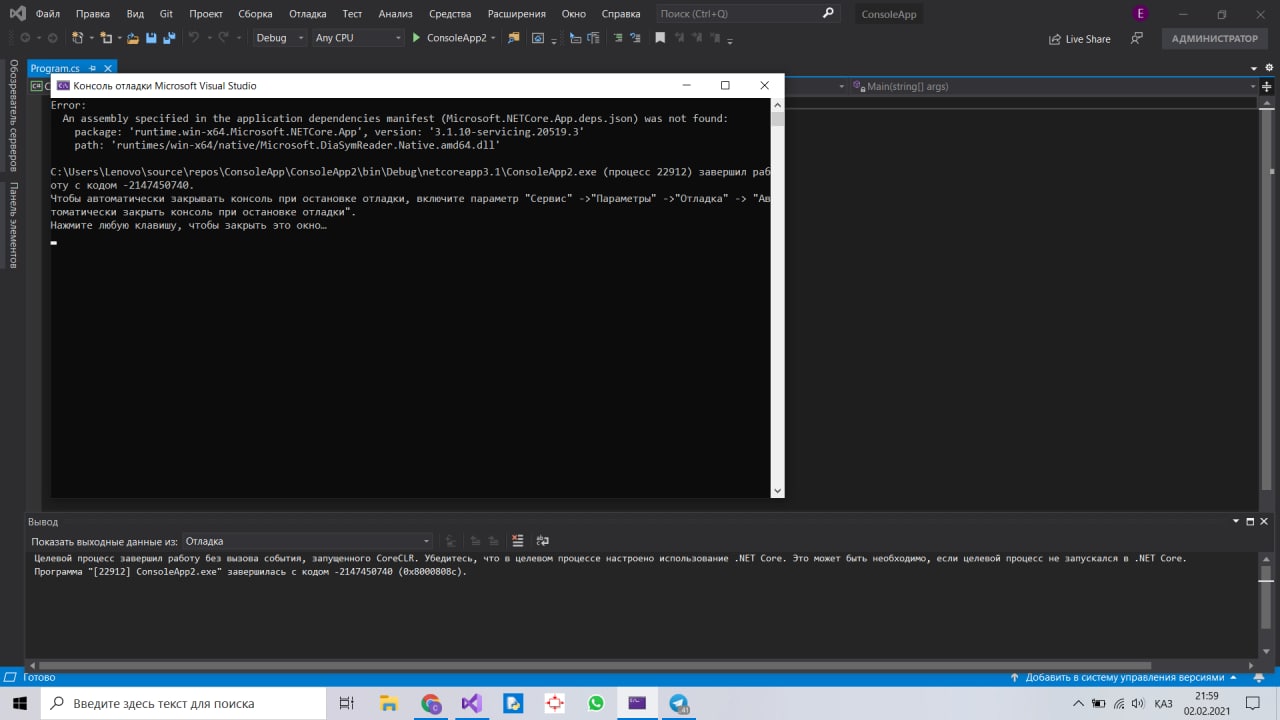Click the Поиск (Ctrl+Q) search field
This screenshot has width=1280, height=720.
(748, 14)
